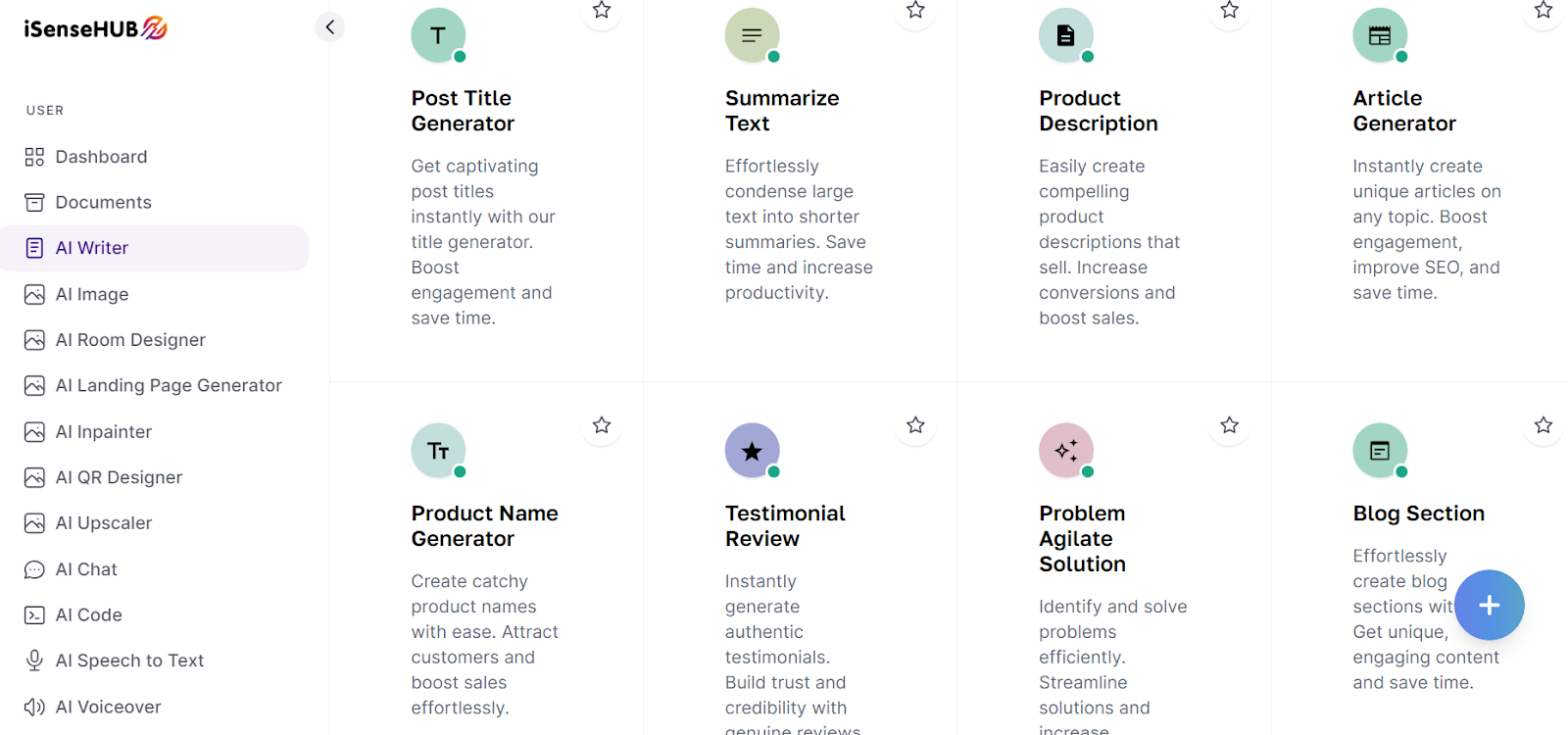Open the Product Name Generator icon
The height and width of the screenshot is (735, 1568).
click(x=438, y=451)
